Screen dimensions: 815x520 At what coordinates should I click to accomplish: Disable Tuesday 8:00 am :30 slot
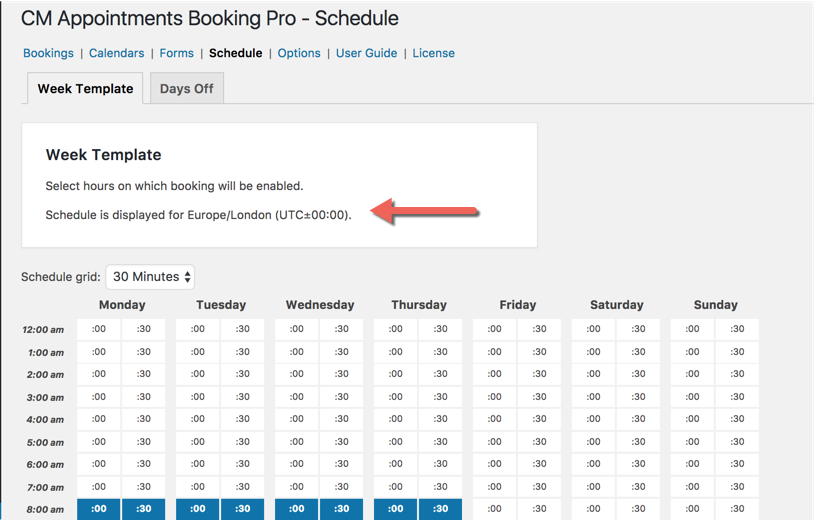pyautogui.click(x=243, y=509)
